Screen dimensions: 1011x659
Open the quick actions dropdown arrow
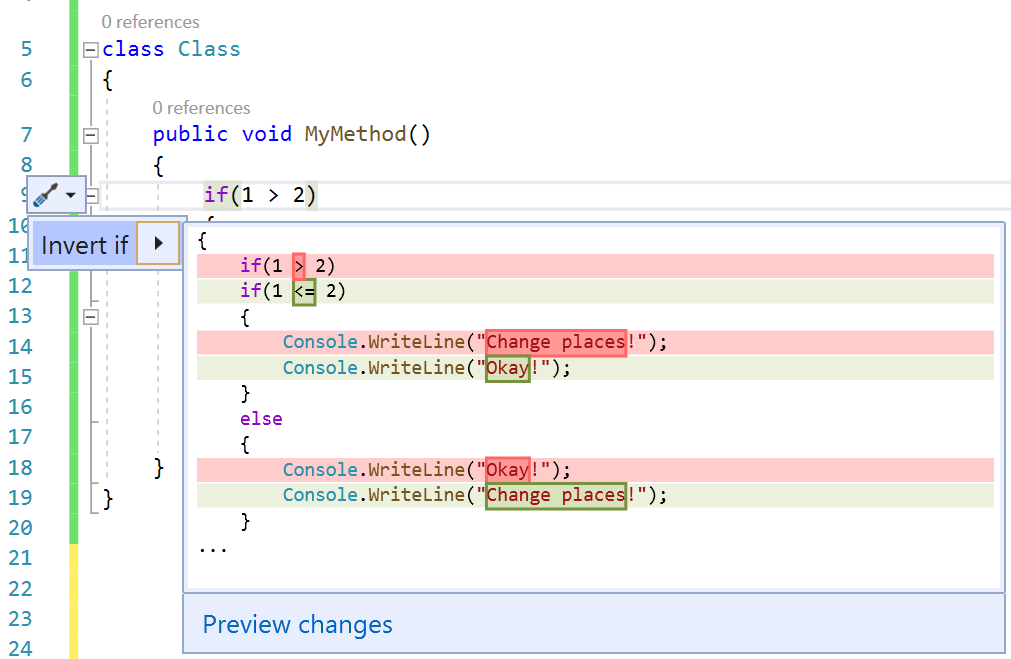(x=71, y=195)
